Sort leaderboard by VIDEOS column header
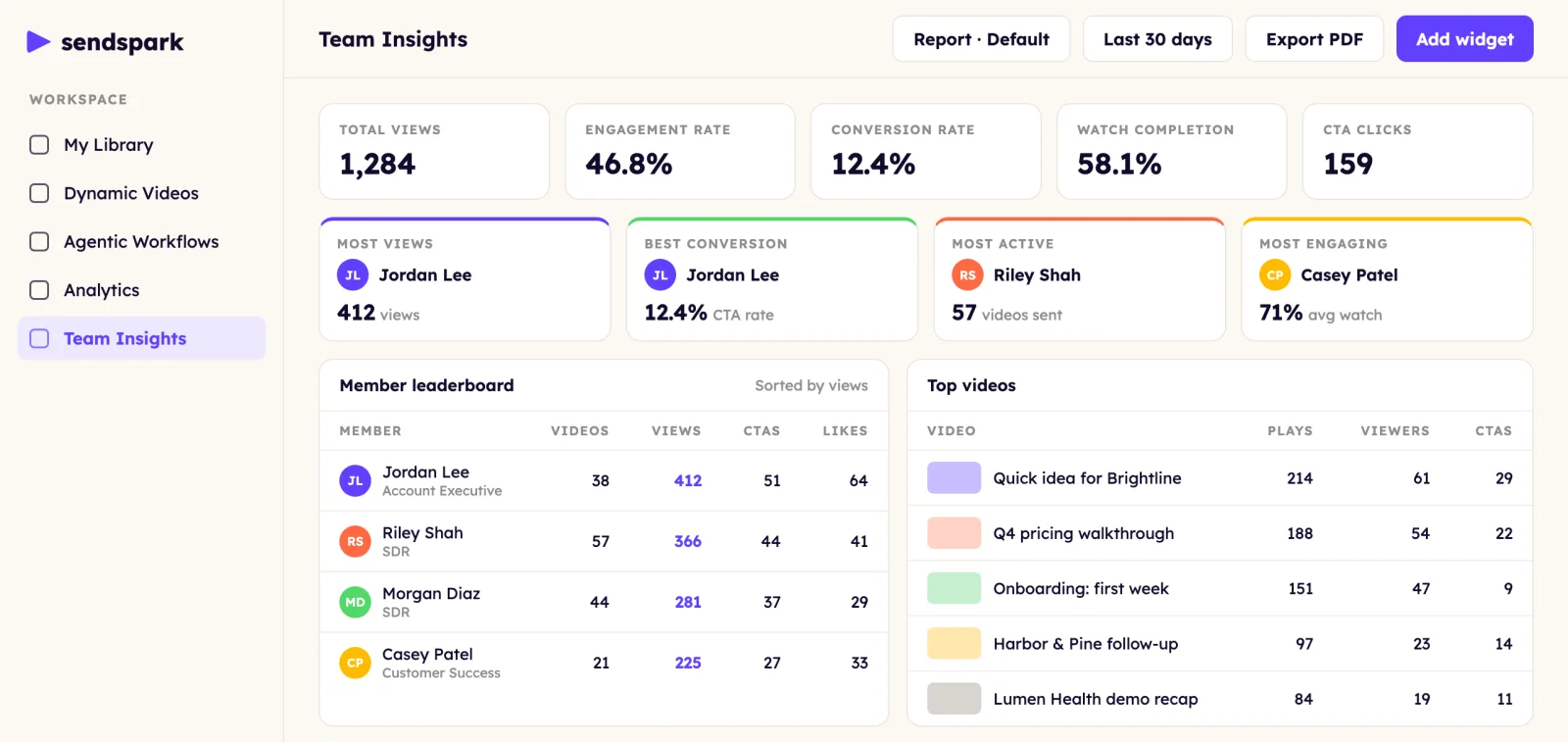Screen dimensions: 1568x742 pos(579,430)
